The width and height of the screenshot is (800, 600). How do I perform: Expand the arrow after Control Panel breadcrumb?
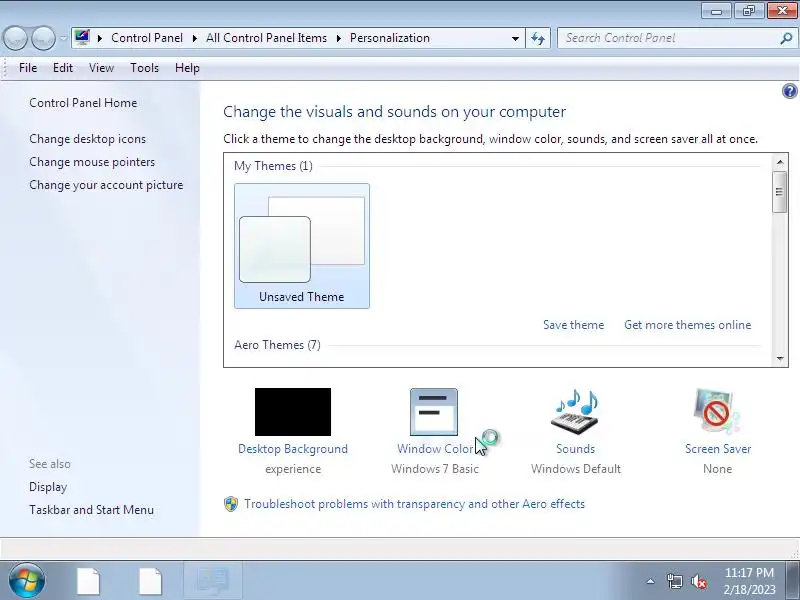click(x=194, y=38)
